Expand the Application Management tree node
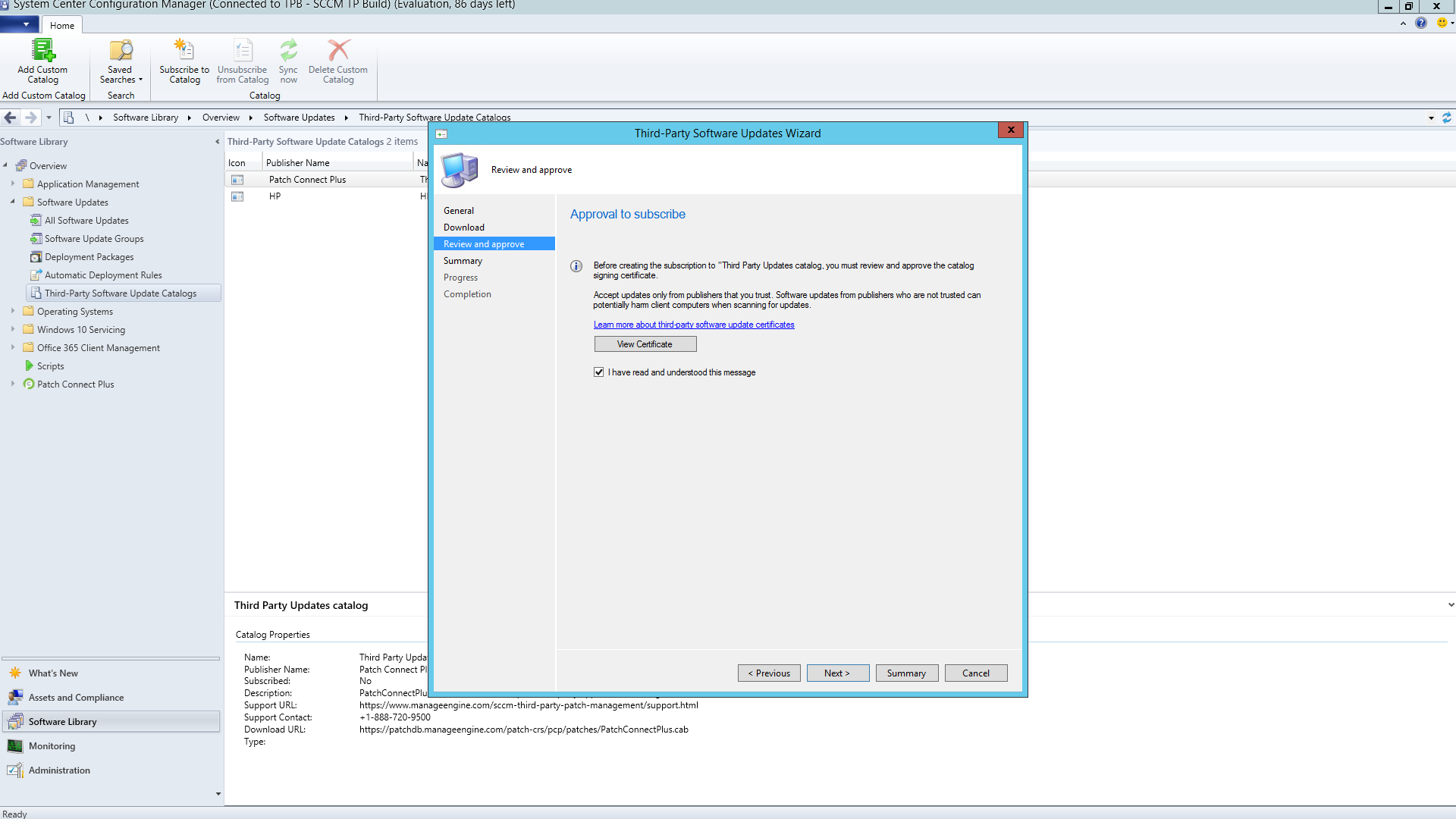 click(13, 184)
